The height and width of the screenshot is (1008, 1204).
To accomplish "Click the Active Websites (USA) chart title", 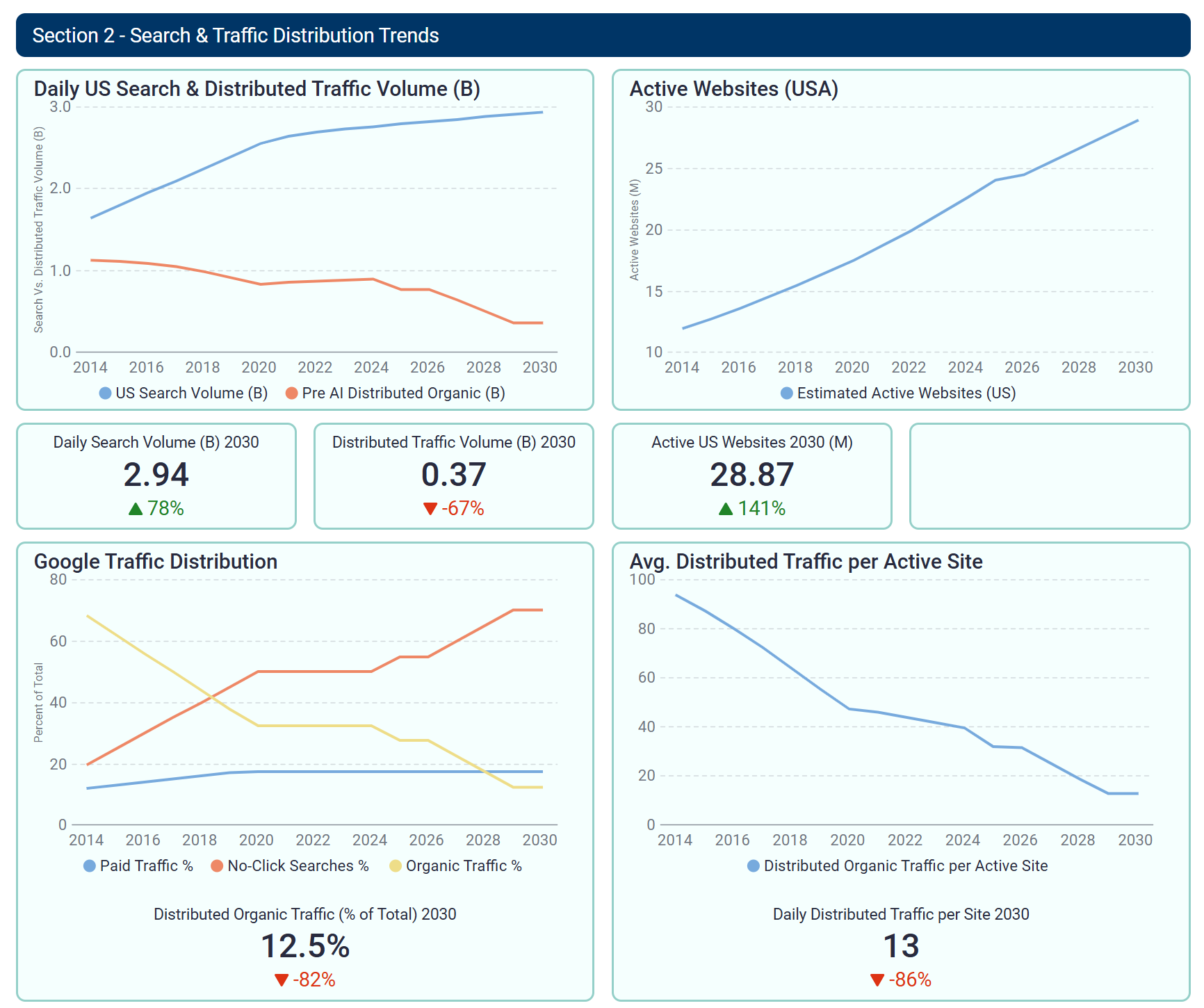I will click(x=734, y=89).
